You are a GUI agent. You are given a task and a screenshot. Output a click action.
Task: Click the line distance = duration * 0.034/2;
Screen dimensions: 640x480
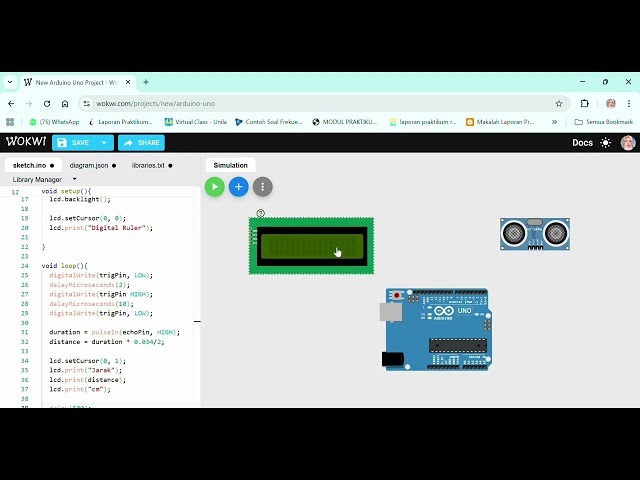107,342
